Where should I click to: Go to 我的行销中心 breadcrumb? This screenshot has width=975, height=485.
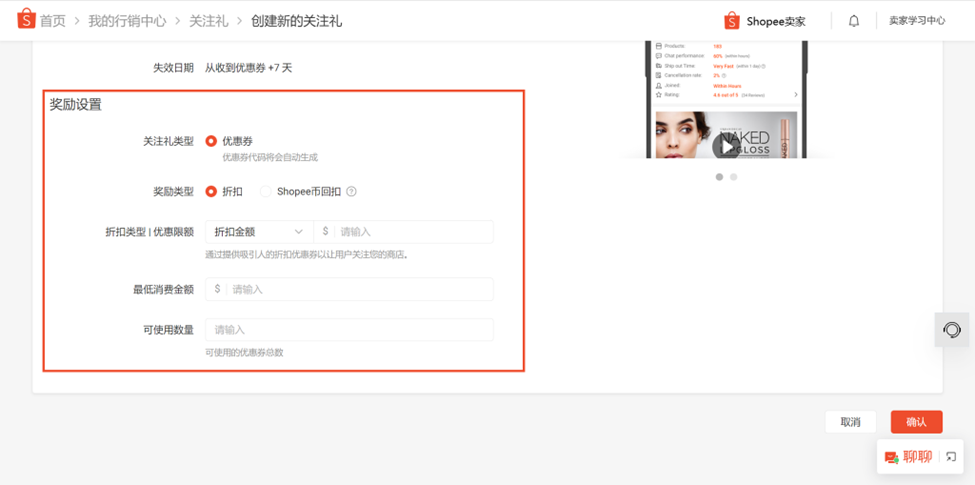(127, 21)
